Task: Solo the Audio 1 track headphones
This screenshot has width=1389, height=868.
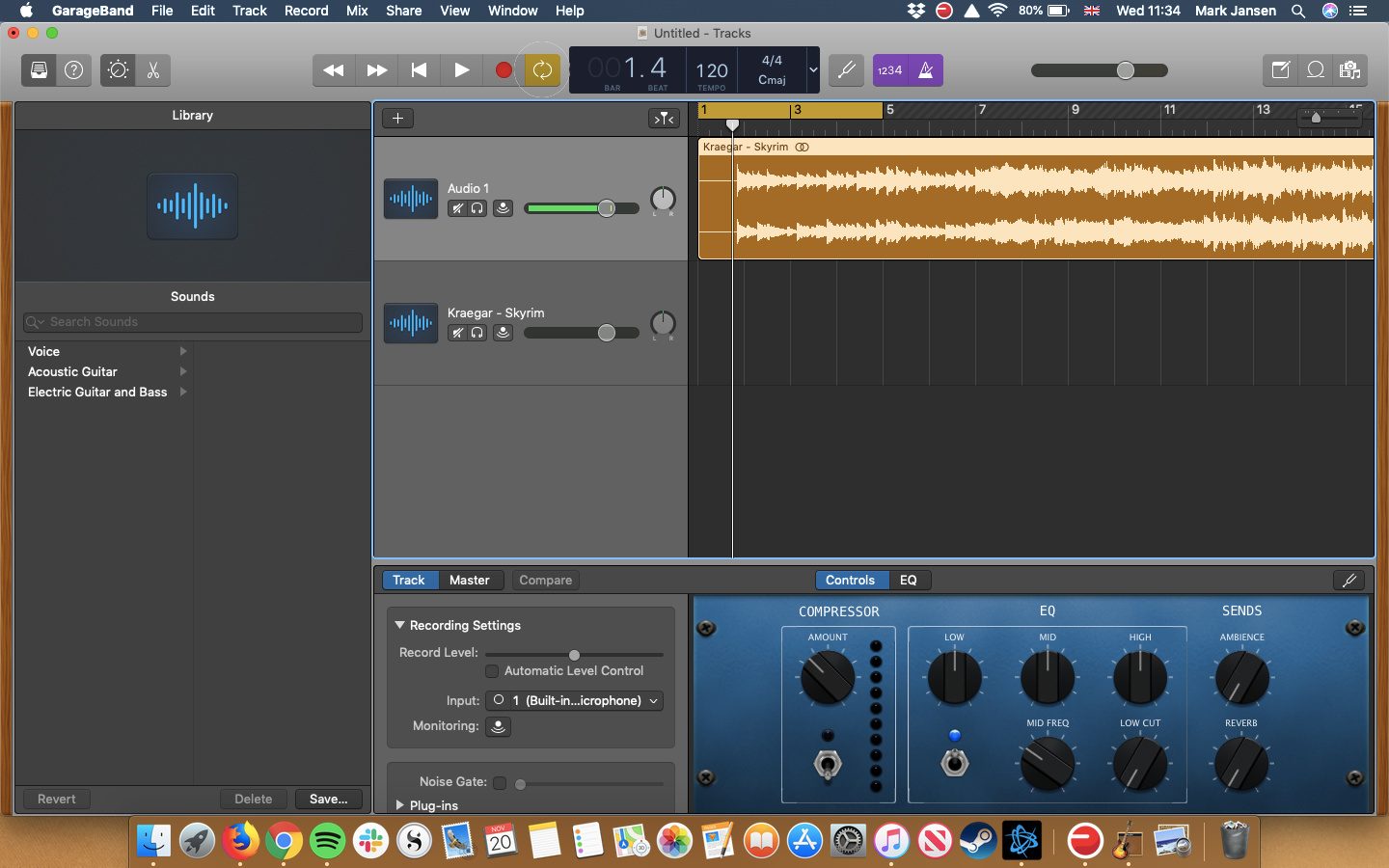Action: 477,208
